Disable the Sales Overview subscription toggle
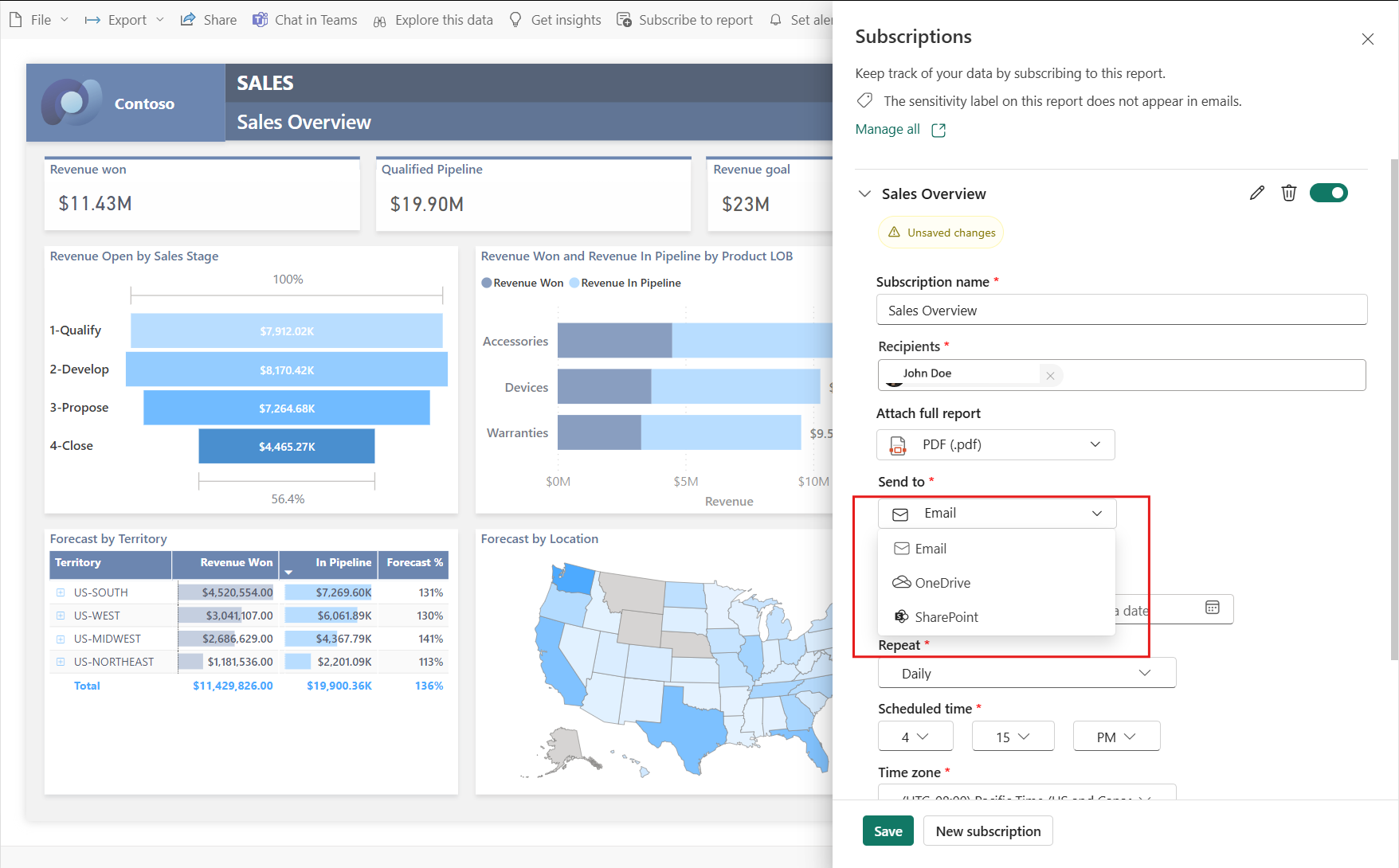Screen dimensions: 1399x868 click(1328, 192)
